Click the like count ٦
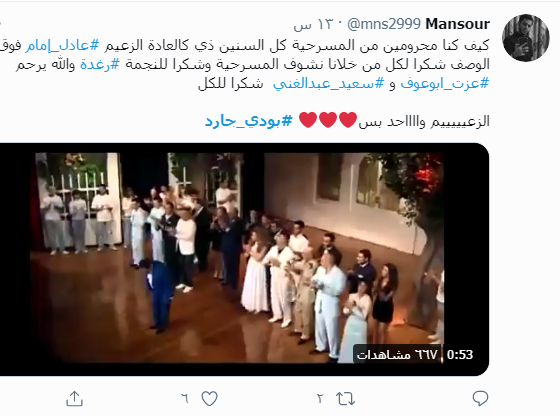 (185, 398)
